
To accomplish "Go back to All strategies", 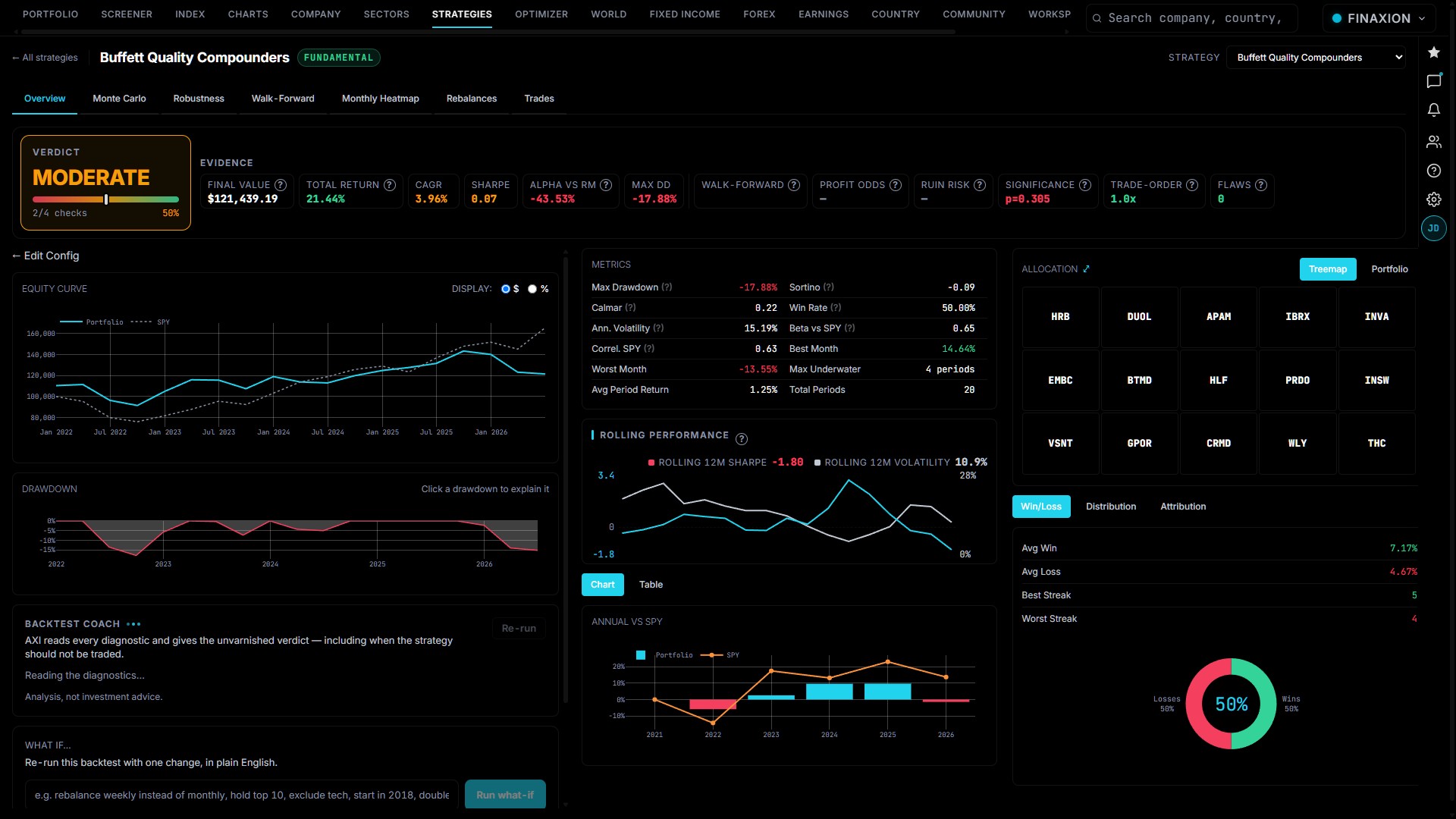I will 45,58.
